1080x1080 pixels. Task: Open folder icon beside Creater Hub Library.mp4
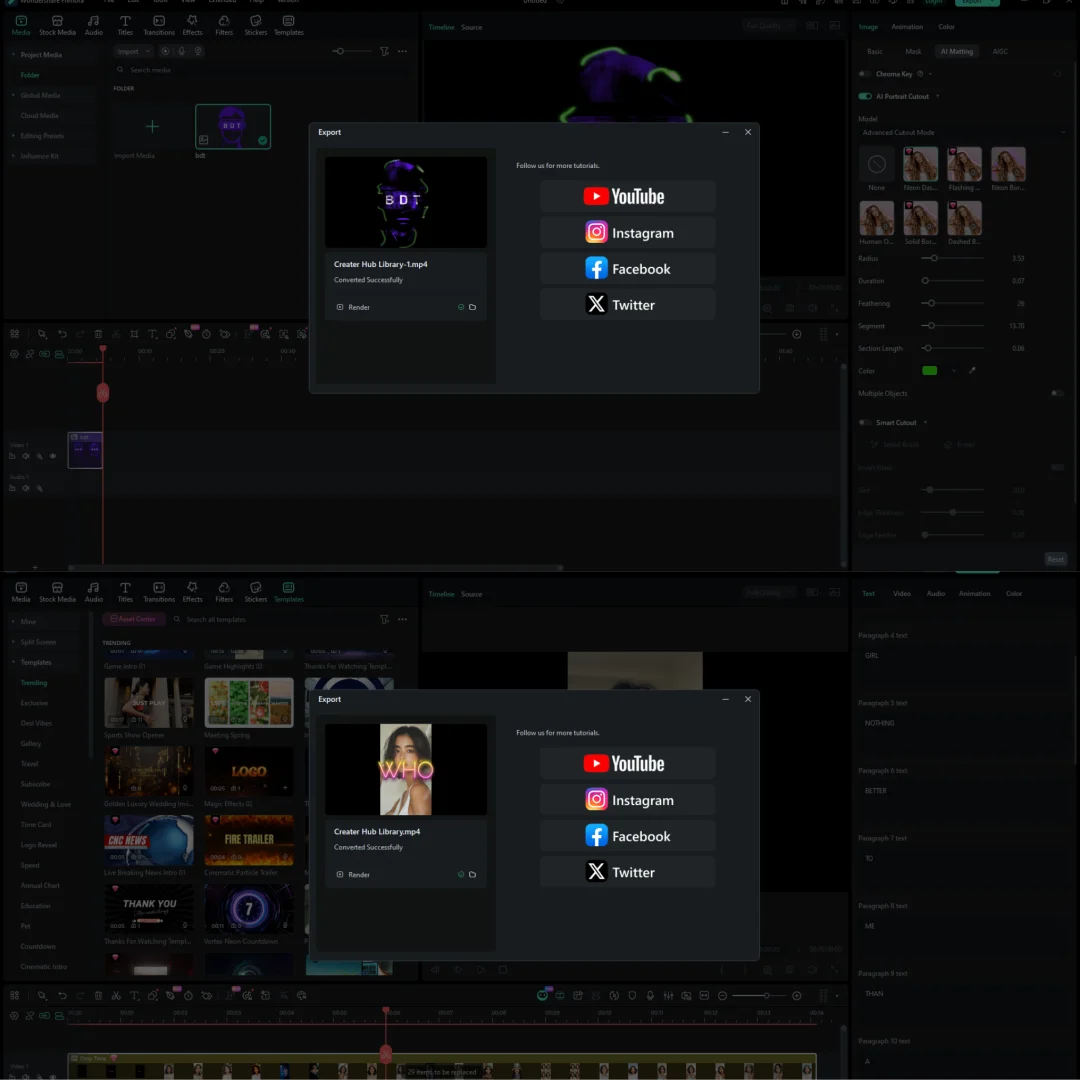pos(473,874)
